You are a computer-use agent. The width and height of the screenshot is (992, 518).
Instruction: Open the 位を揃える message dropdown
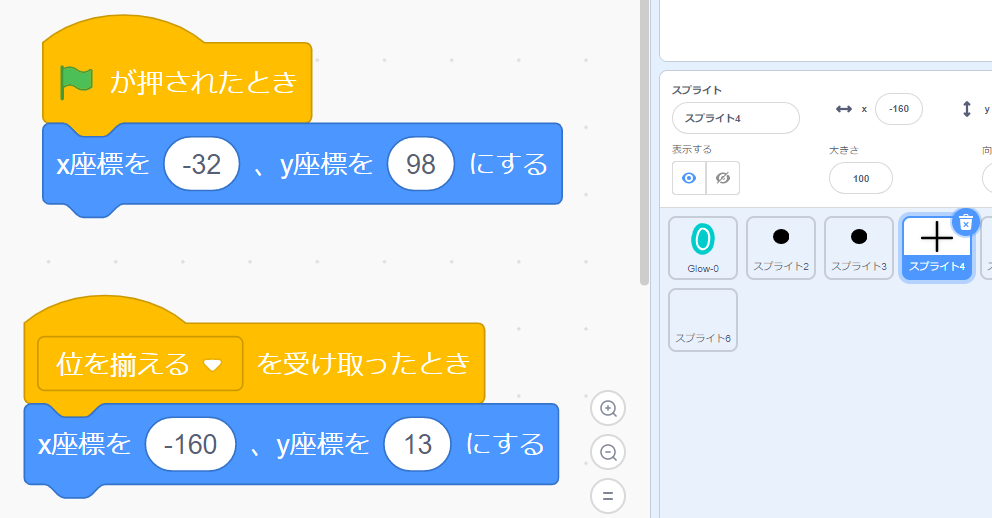(212, 364)
